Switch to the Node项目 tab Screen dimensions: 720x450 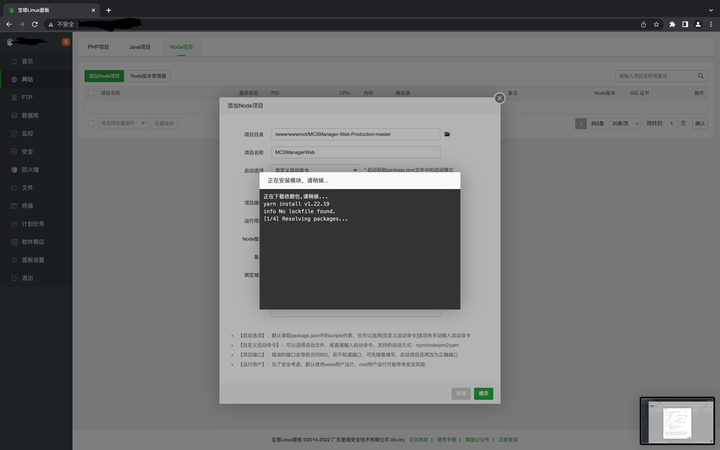(x=181, y=47)
